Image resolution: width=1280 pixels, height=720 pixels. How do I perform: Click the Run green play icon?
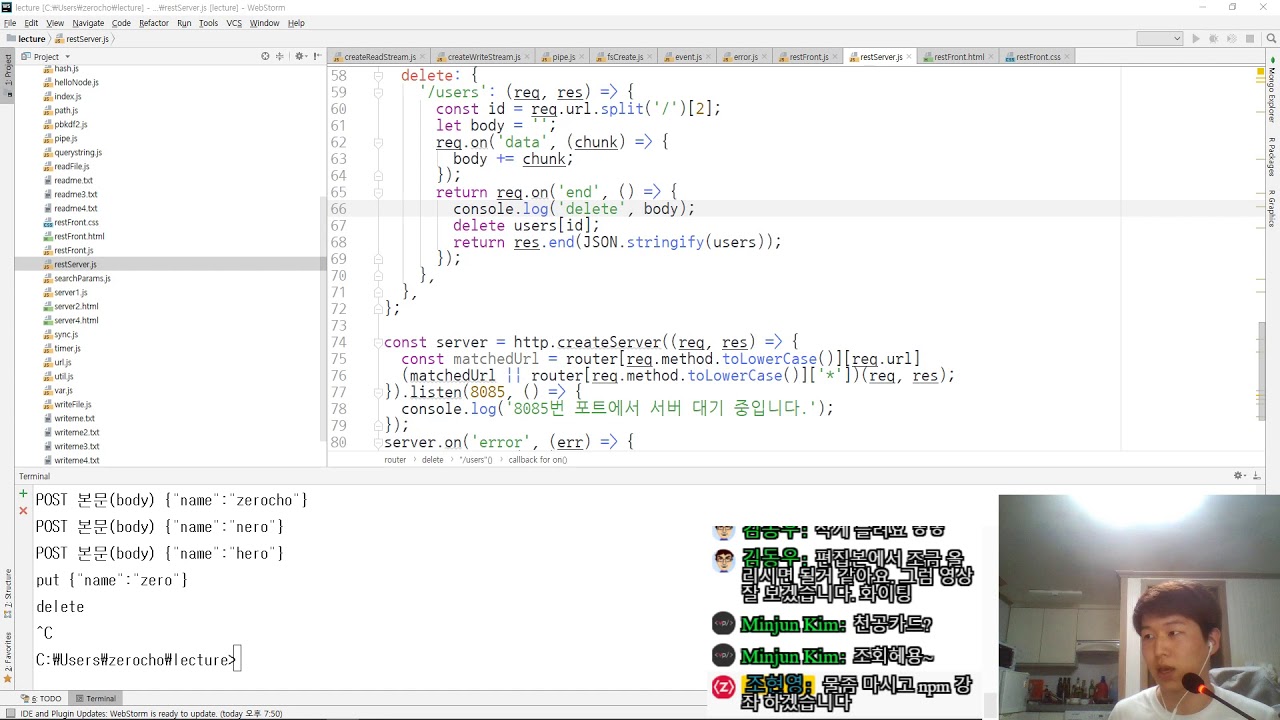click(x=1195, y=39)
